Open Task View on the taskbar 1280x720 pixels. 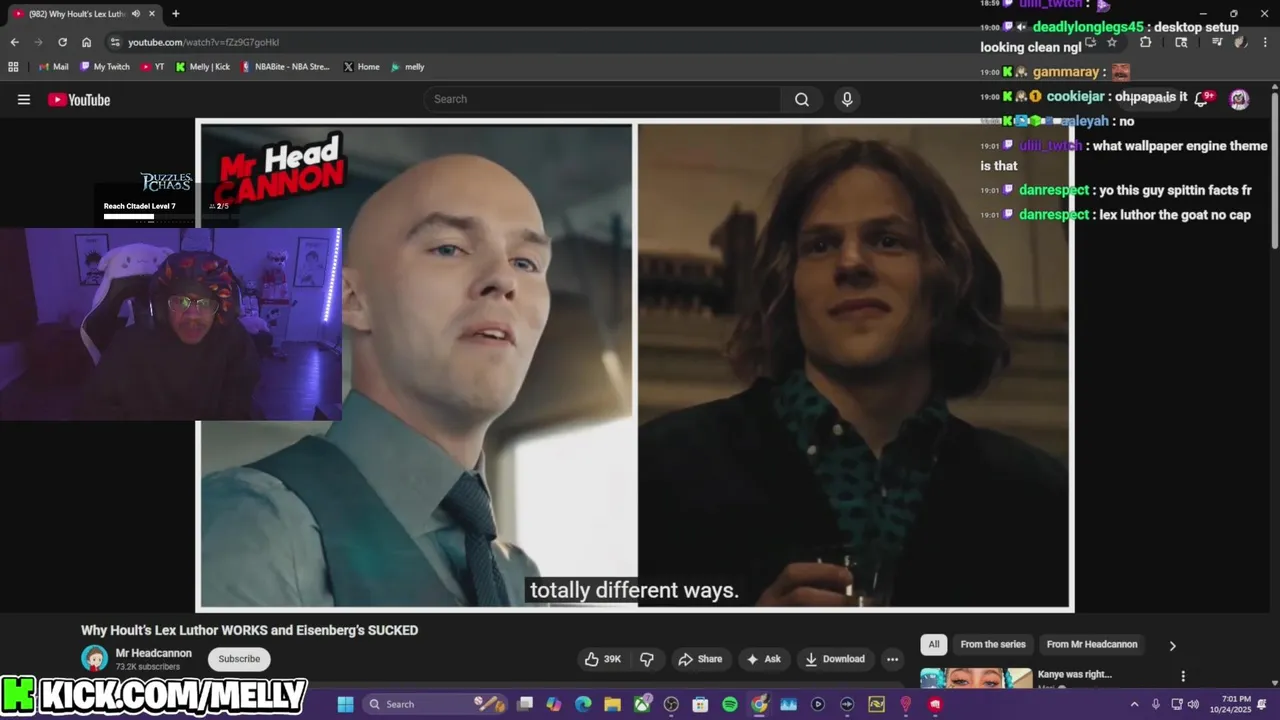point(525,704)
